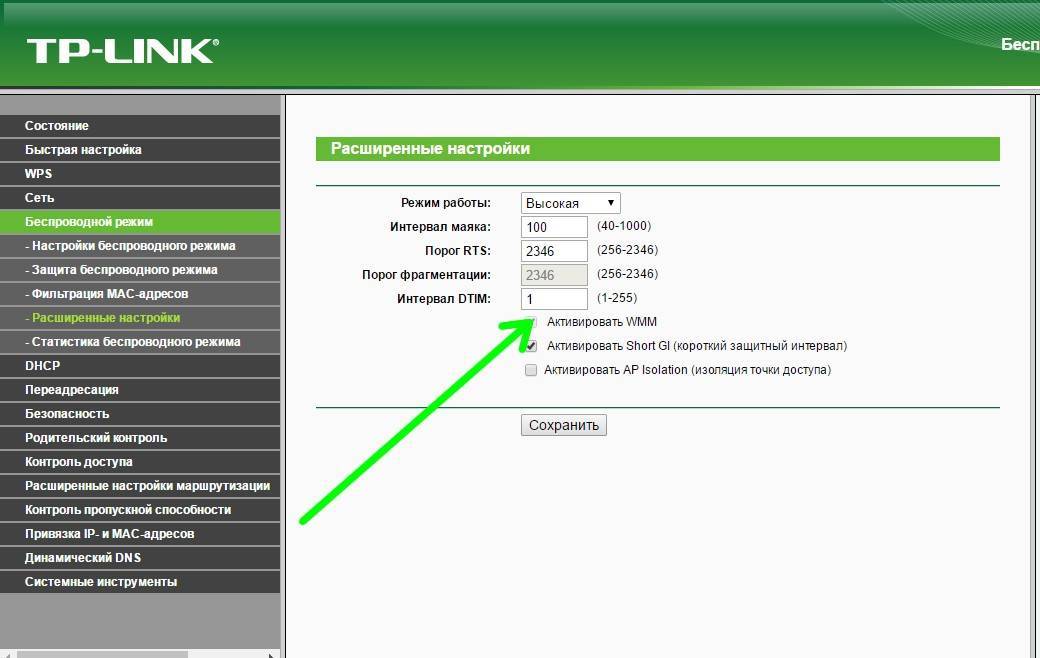Click the Сохранить button
Viewport: 1040px width, 658px height.
(x=563, y=425)
